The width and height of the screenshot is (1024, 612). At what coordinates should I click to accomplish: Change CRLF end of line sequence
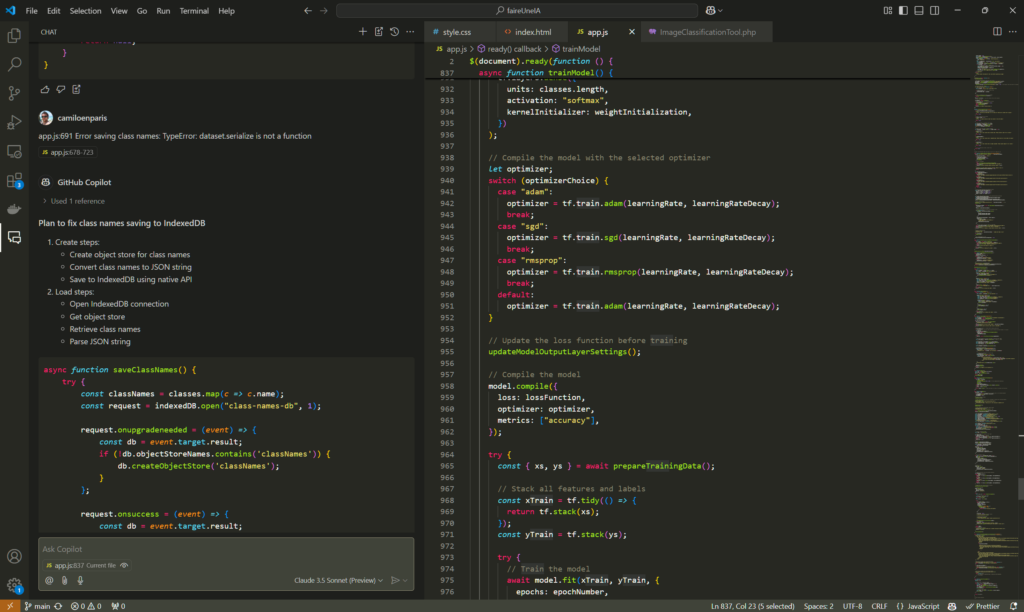coord(879,606)
